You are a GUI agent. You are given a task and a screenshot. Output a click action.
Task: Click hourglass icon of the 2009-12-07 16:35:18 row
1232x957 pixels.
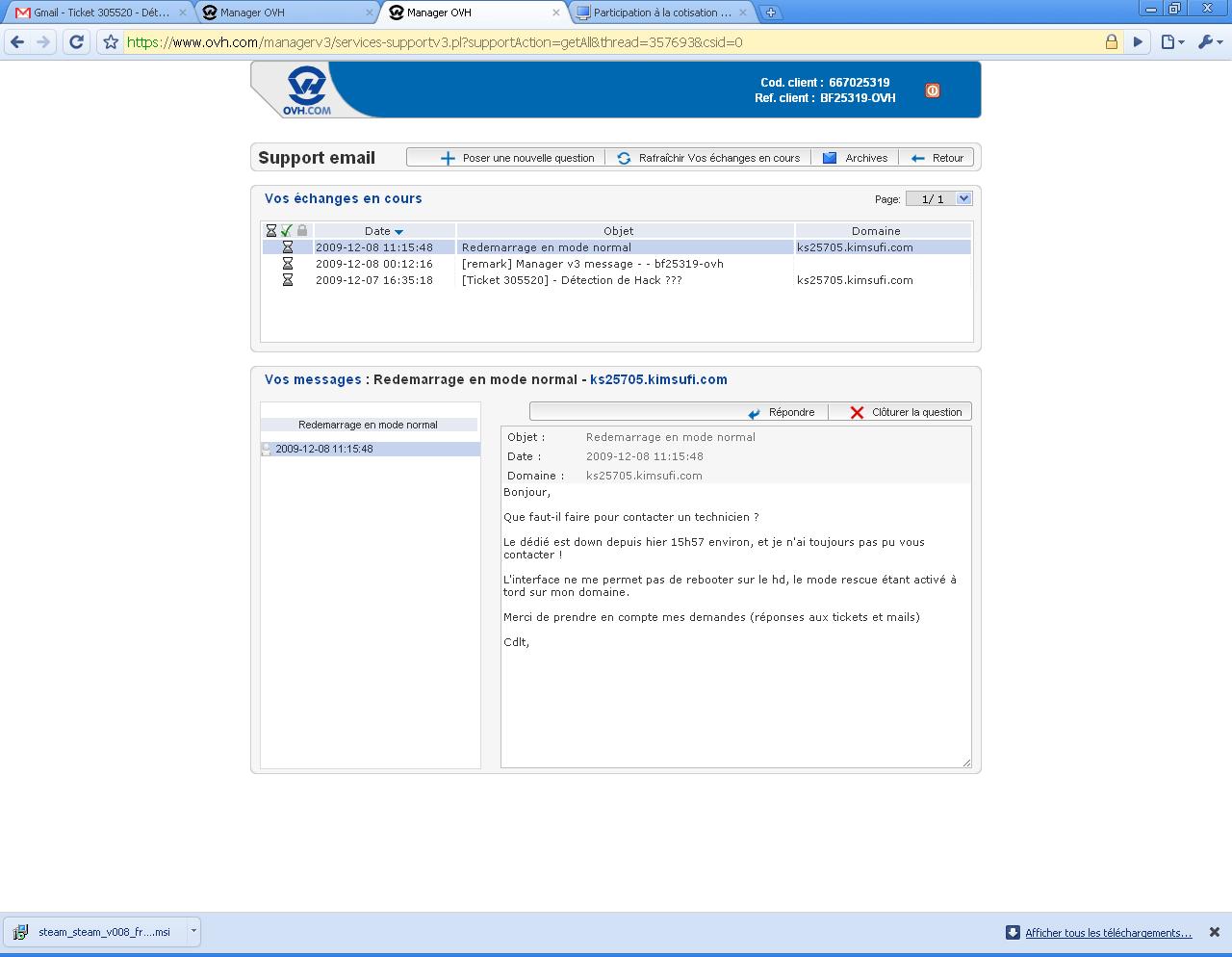(287, 280)
